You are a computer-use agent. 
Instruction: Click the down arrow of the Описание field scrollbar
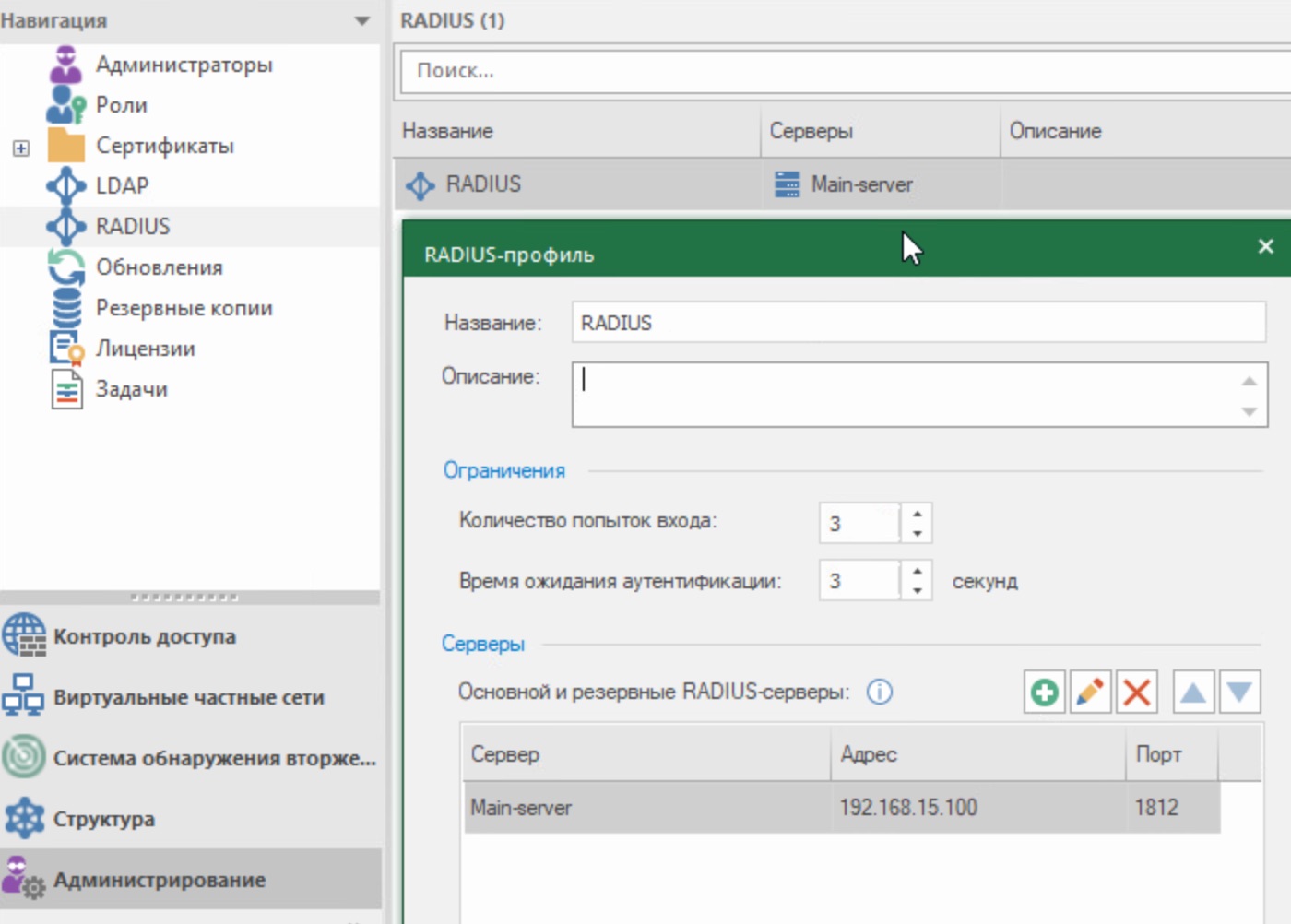[x=1250, y=411]
